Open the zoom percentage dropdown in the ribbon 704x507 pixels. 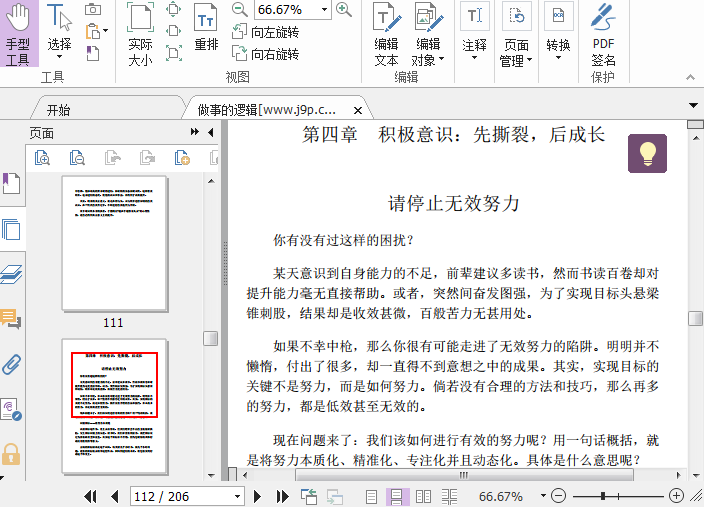click(x=324, y=9)
